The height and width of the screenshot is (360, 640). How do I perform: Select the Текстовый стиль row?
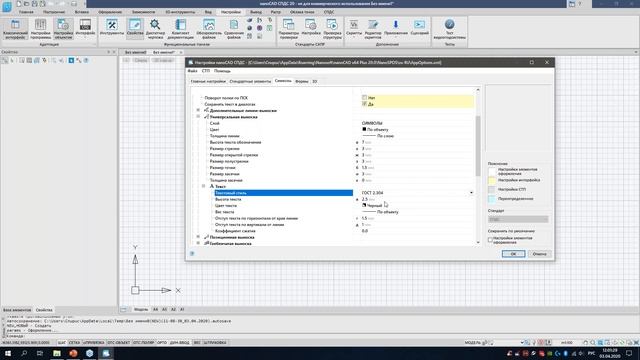coord(284,193)
